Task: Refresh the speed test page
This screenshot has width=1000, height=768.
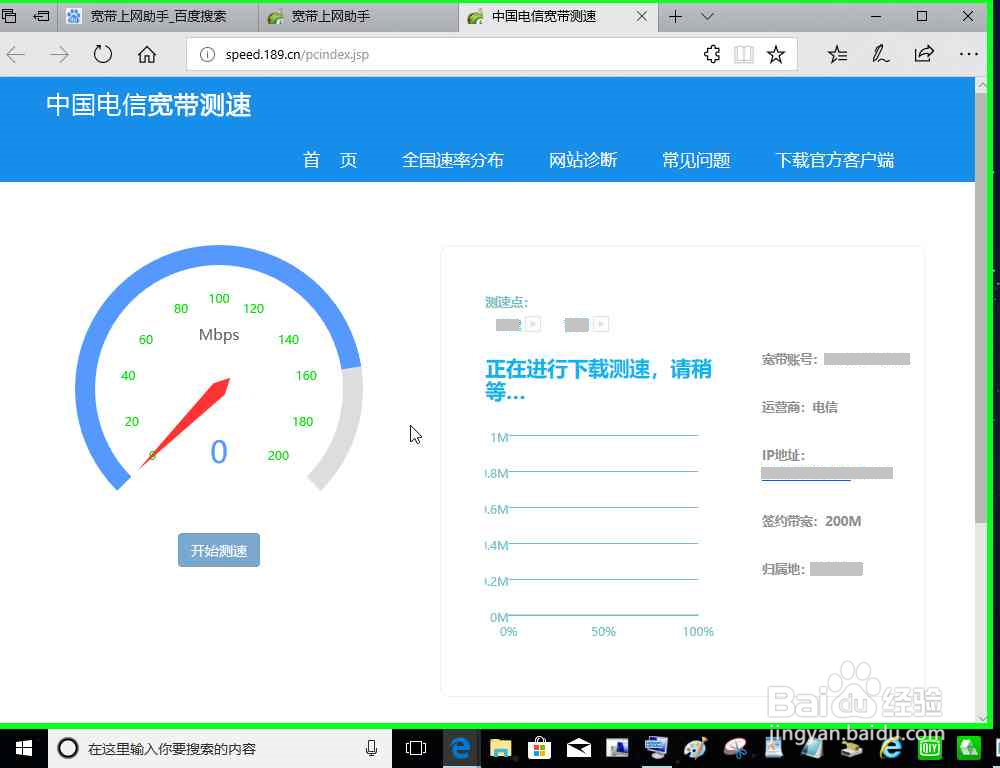Action: [x=103, y=54]
